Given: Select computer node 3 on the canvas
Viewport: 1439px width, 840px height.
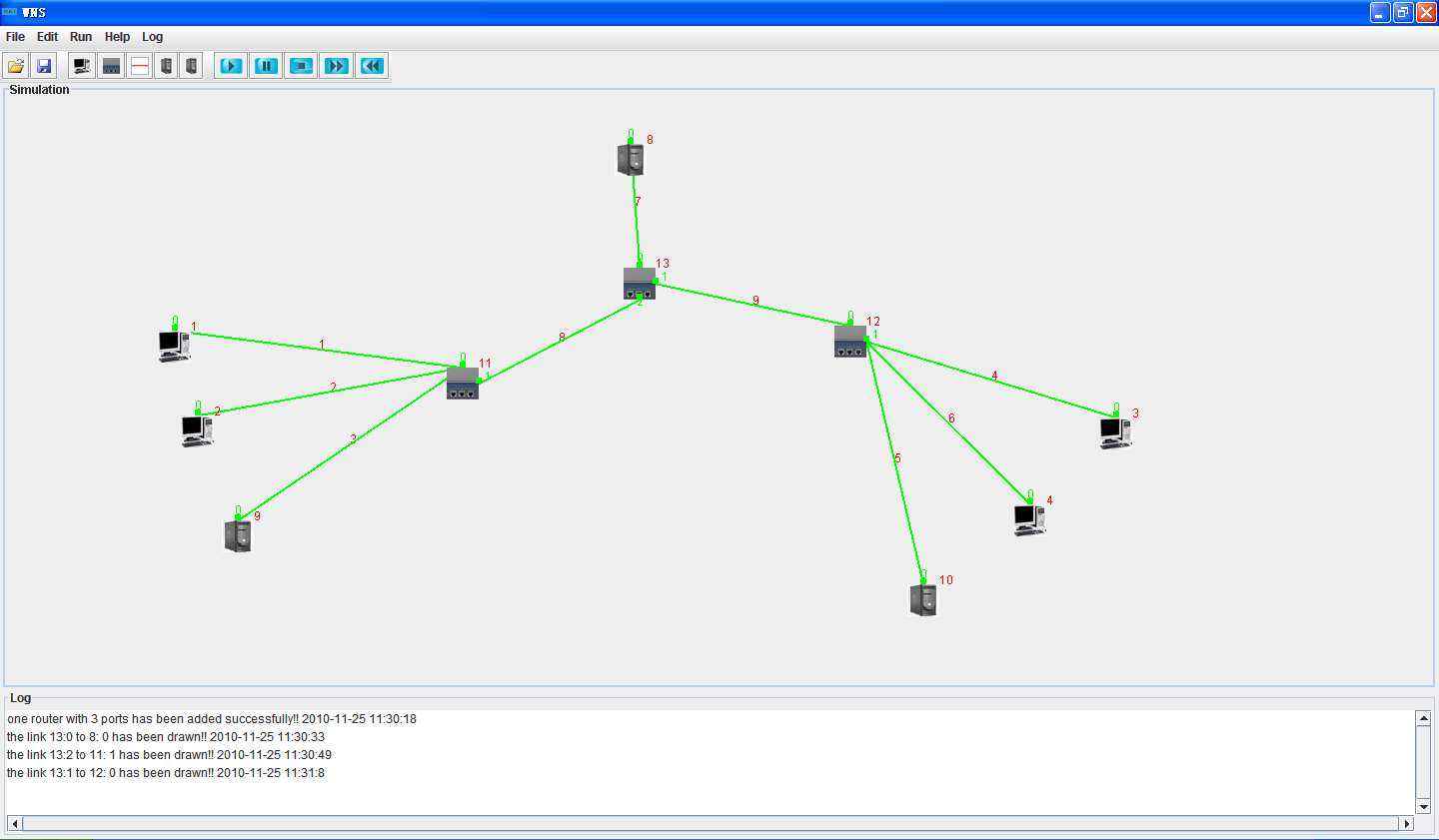Looking at the screenshot, I should (x=1115, y=432).
